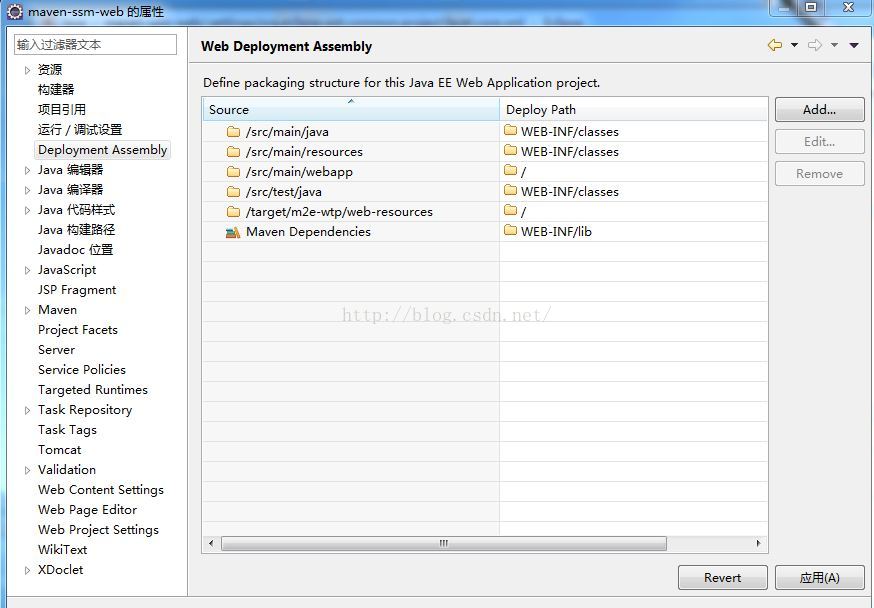Click the Add... button
874x608 pixels.
pos(819,110)
